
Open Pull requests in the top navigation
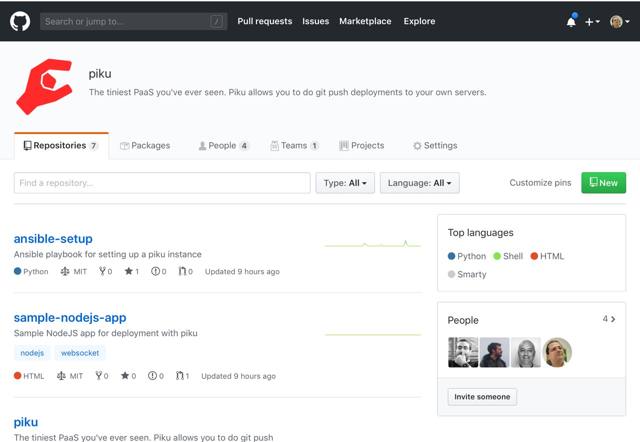[x=265, y=21]
